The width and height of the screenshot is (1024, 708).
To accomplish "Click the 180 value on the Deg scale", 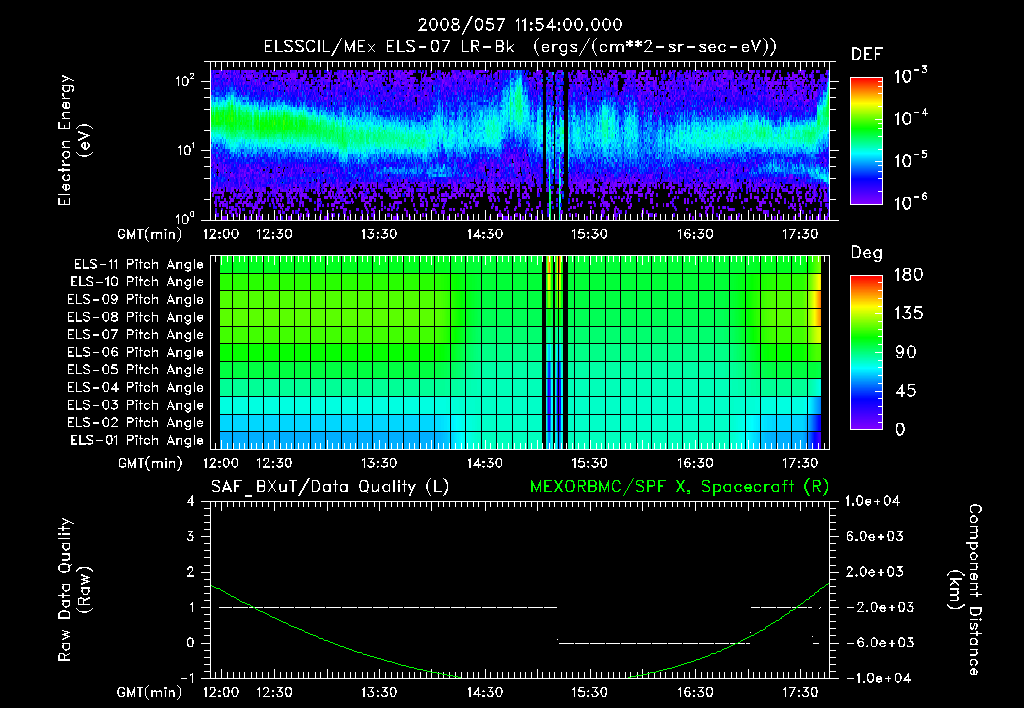I will click(x=908, y=275).
